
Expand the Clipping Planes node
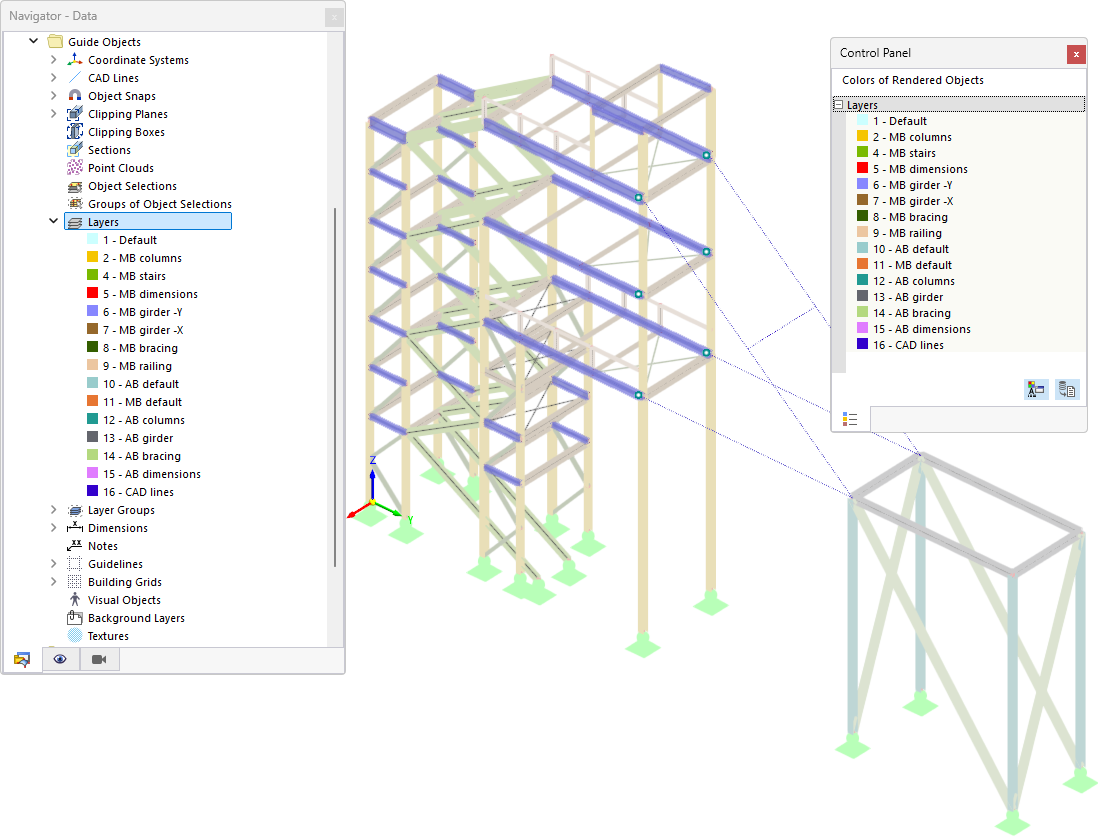point(53,113)
